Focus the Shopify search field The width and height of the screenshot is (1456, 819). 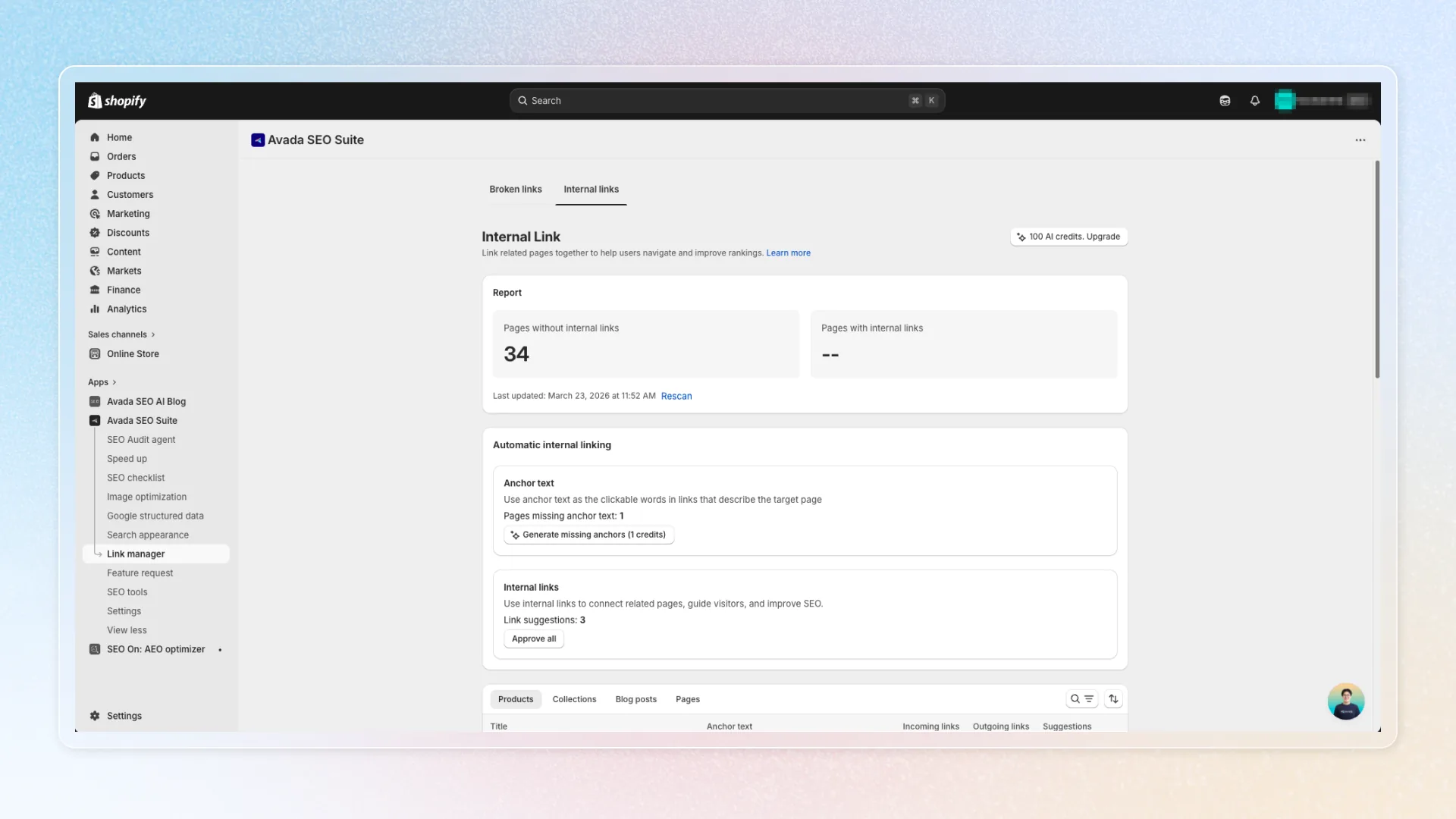727,101
